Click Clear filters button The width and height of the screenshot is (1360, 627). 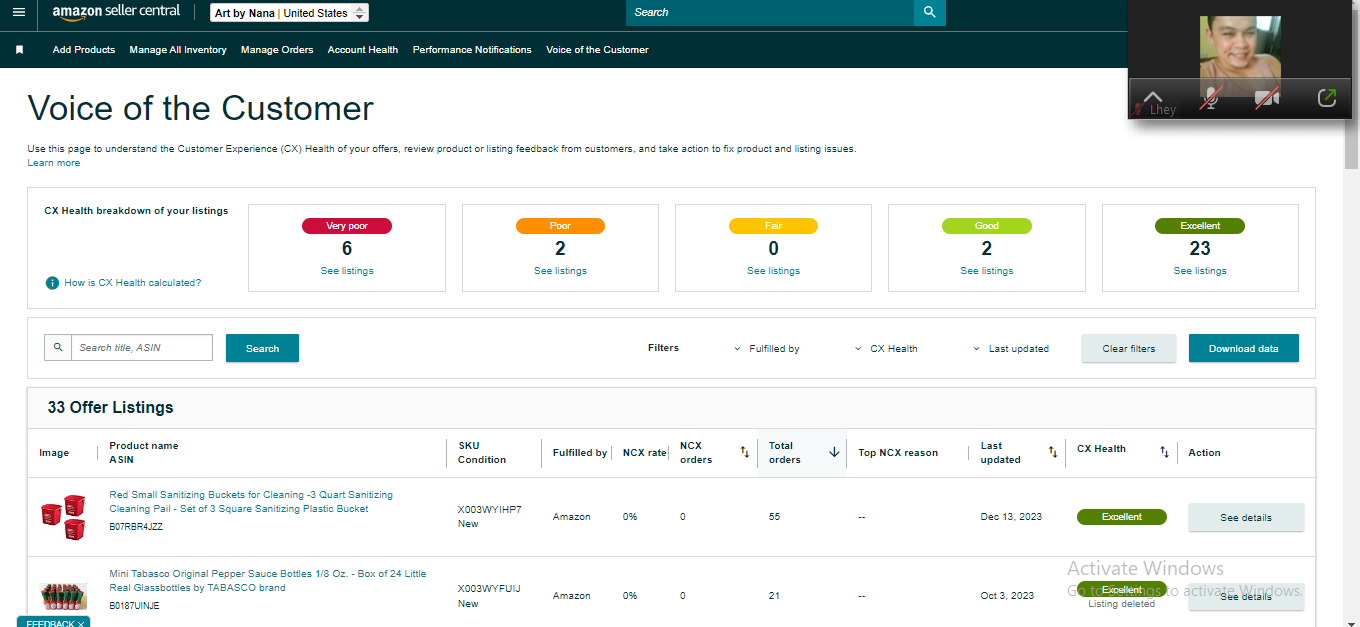point(1129,348)
